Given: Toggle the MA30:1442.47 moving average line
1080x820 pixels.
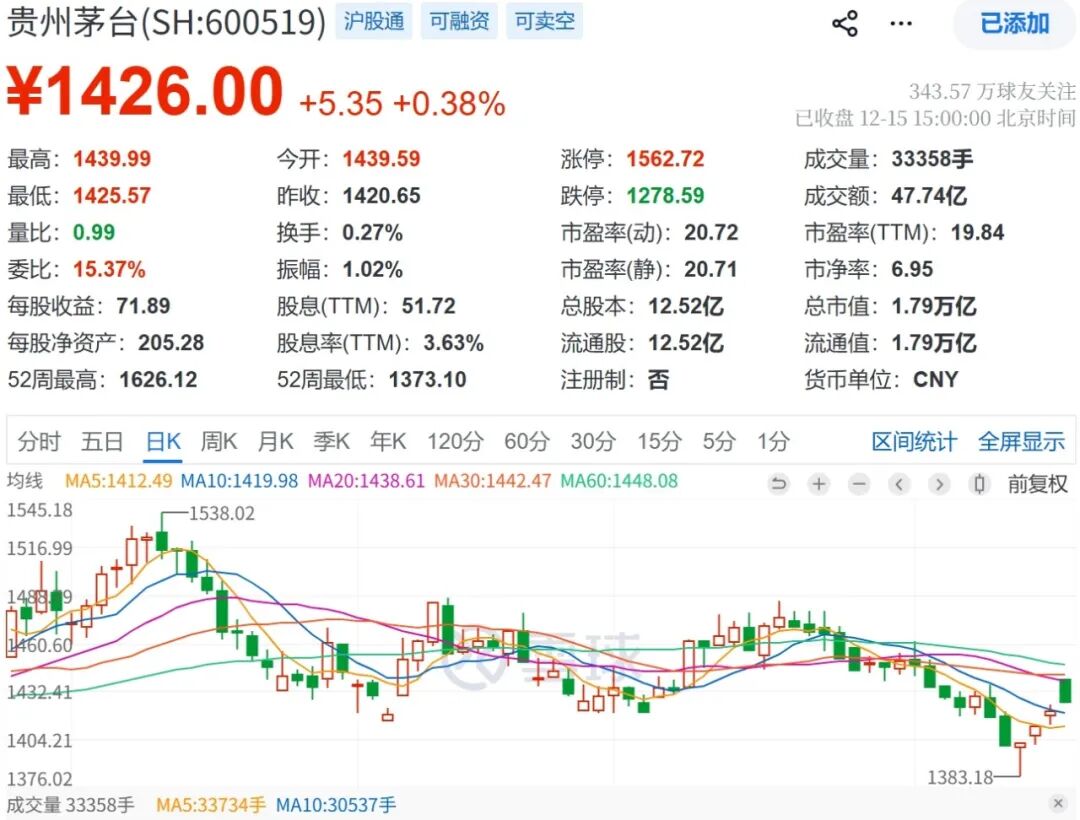Looking at the screenshot, I should [492, 481].
